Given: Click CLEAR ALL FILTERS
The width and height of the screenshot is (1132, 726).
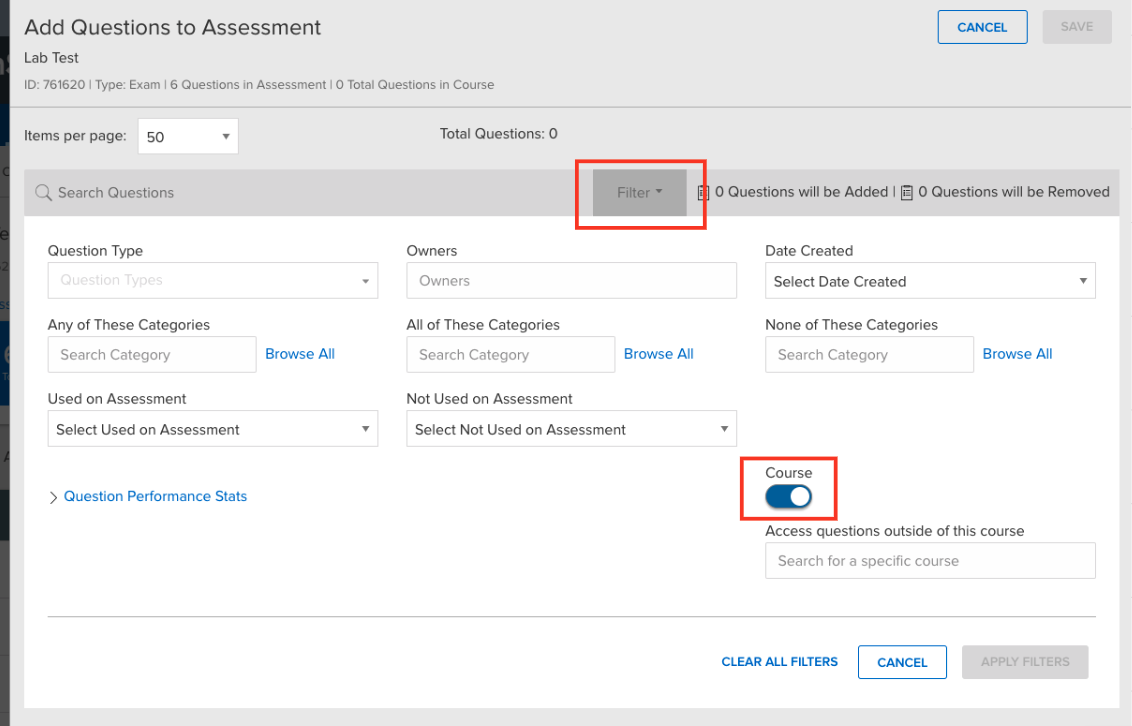Looking at the screenshot, I should click(x=779, y=662).
